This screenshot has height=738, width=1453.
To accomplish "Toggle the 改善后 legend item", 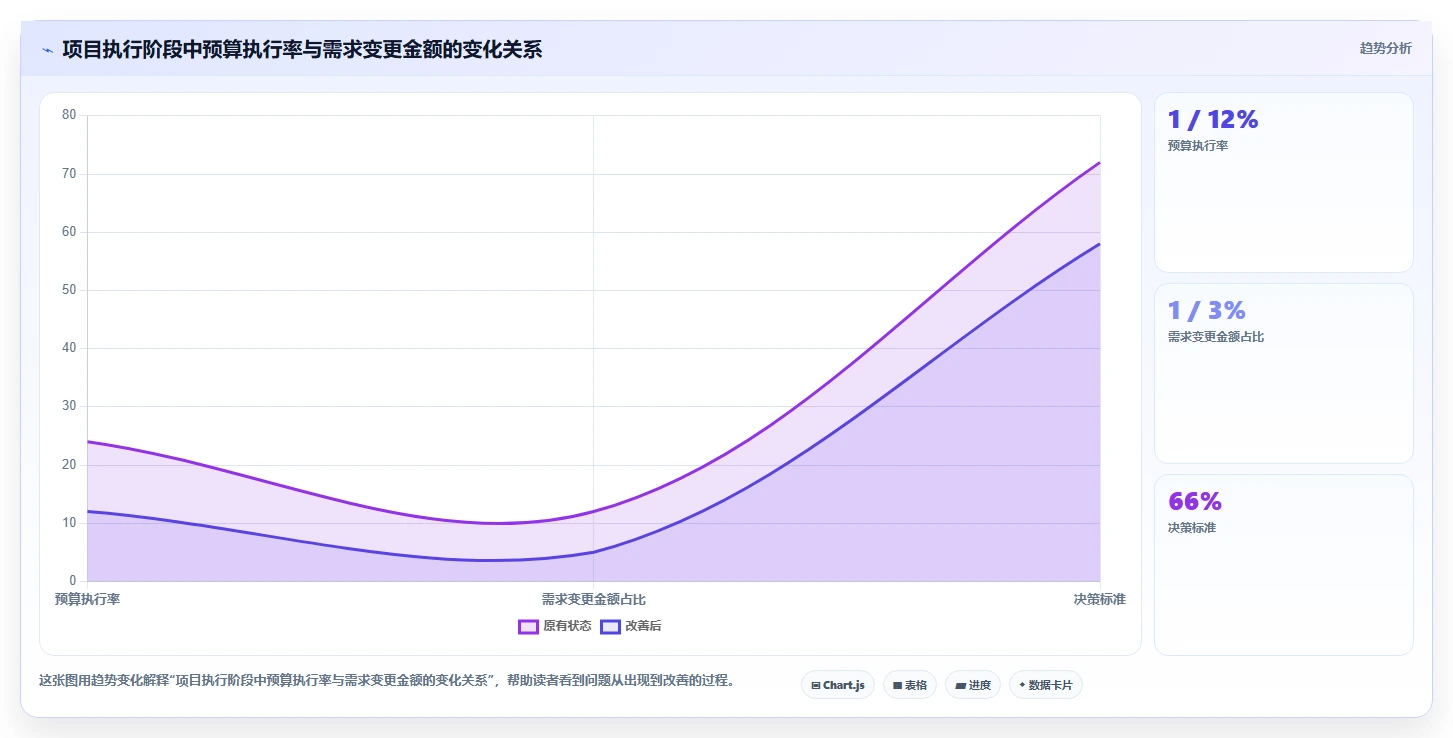I will [x=631, y=627].
